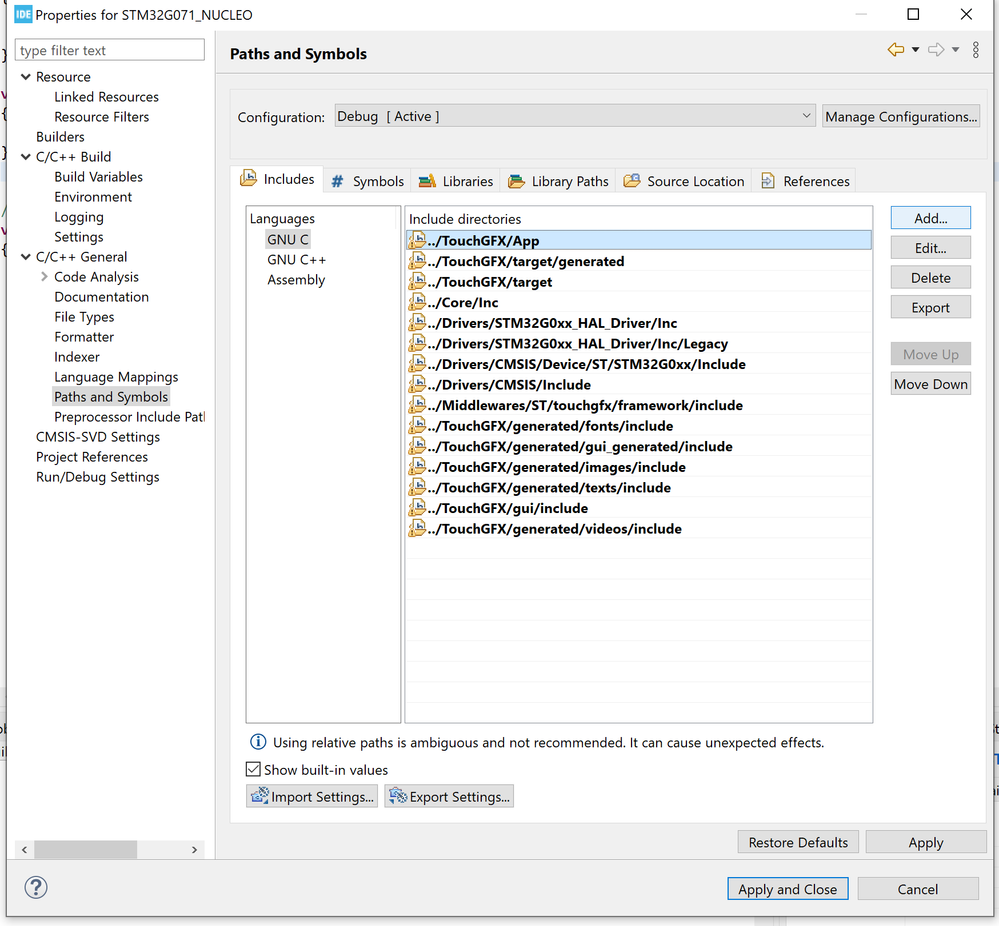
Task: Open Run/Debug Settings in the tree
Action: point(97,477)
